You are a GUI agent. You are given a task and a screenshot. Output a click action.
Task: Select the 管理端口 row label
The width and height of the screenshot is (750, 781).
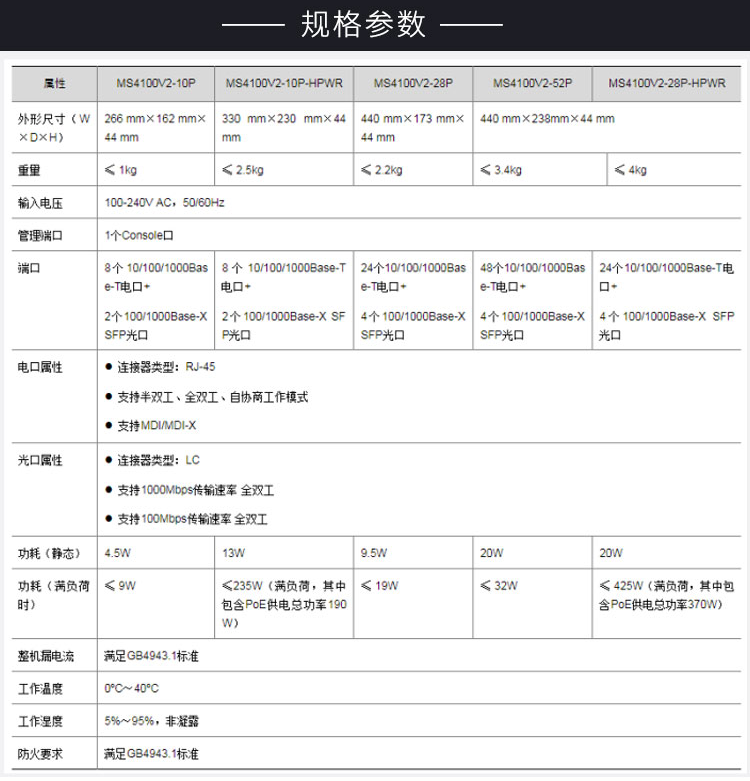click(x=40, y=236)
